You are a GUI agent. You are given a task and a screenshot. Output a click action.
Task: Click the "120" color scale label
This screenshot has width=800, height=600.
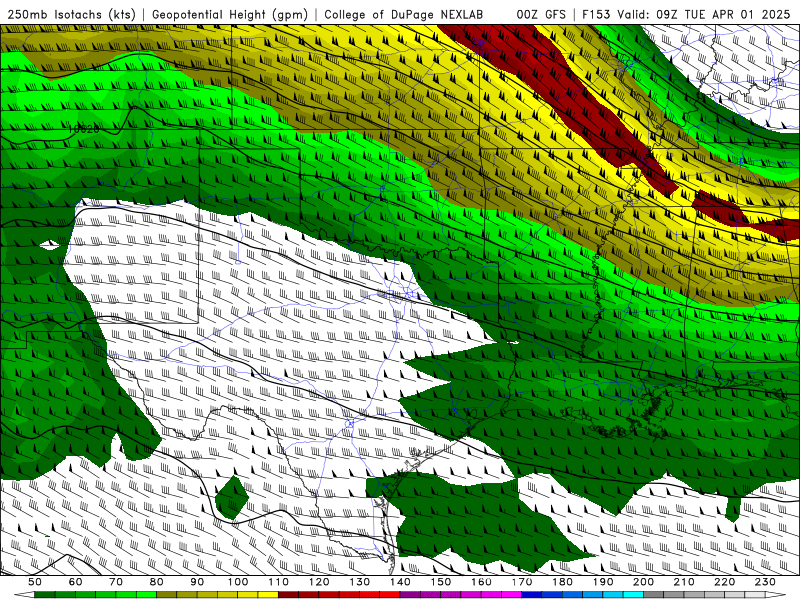[319, 582]
